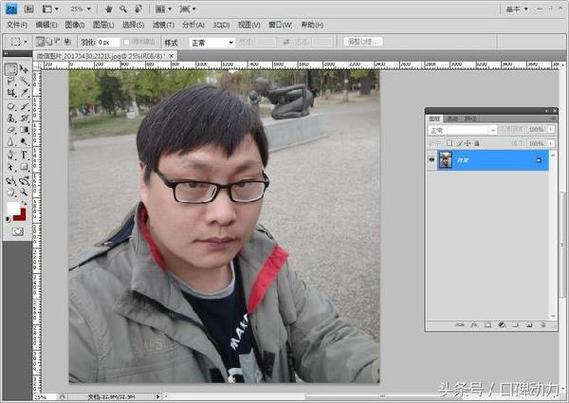Select the Blur tool
The image size is (569, 403).
tap(11, 142)
